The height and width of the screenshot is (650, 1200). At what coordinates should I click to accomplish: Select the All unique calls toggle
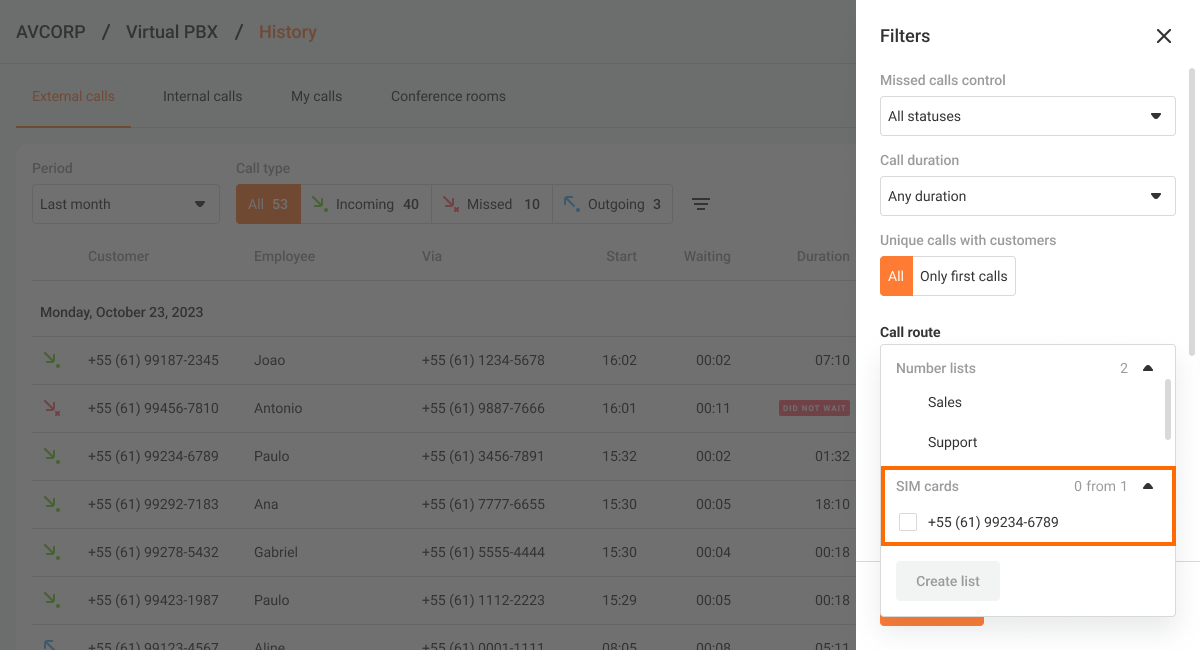896,276
